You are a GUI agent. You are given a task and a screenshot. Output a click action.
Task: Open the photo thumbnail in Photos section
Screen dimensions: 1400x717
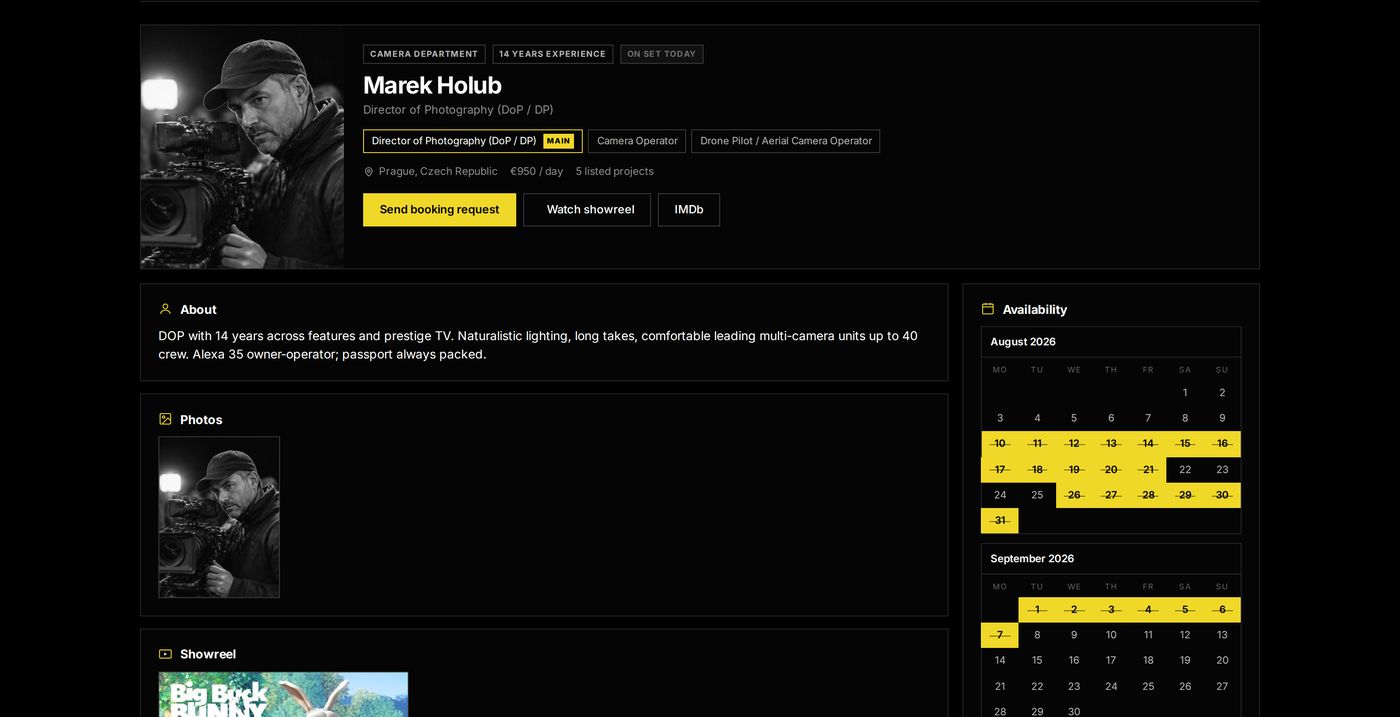tap(219, 517)
